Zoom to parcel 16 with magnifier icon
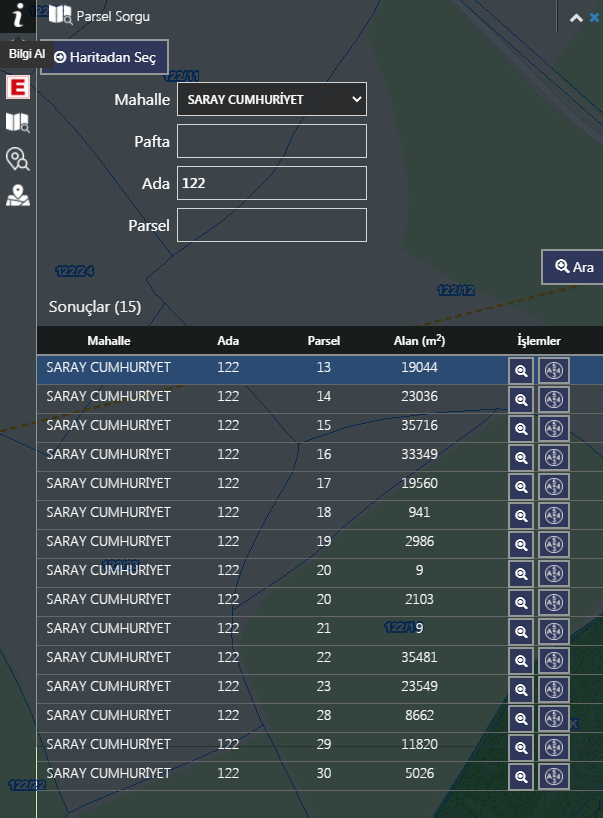The height and width of the screenshot is (818, 603). [x=520, y=458]
